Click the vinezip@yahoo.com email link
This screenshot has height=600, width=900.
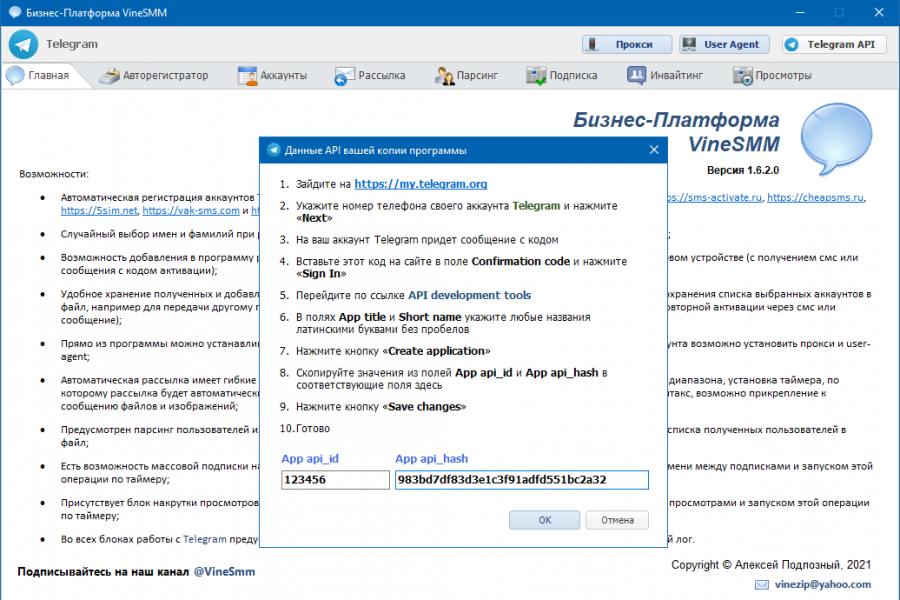coord(823,584)
